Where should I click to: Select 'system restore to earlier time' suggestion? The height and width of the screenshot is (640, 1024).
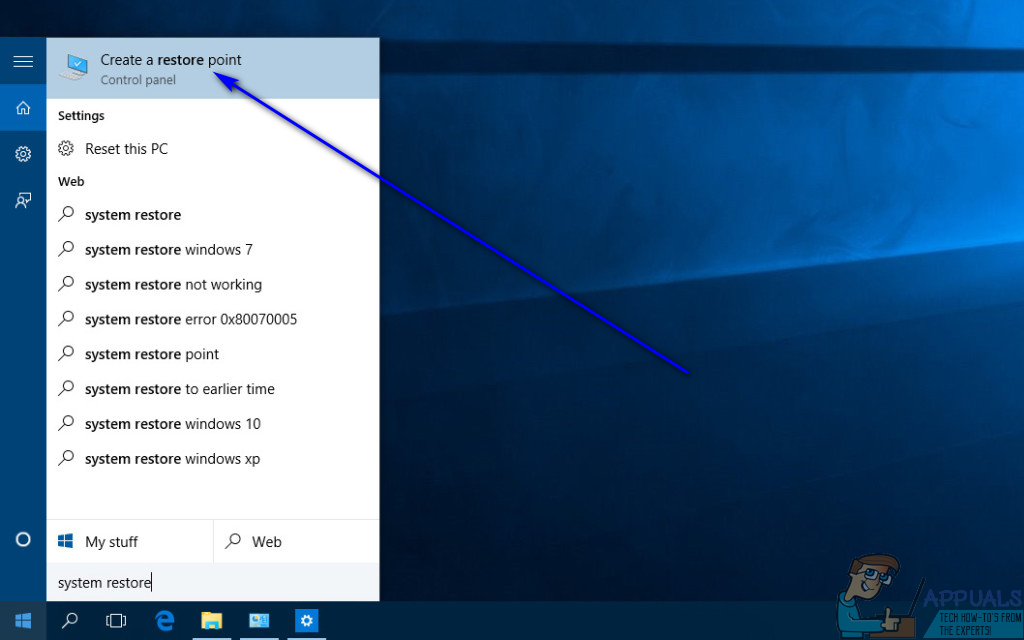coord(213,389)
